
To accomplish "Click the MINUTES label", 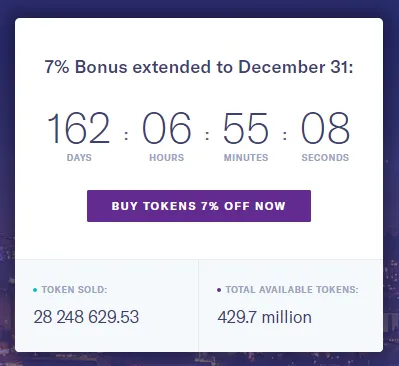I will (246, 158).
